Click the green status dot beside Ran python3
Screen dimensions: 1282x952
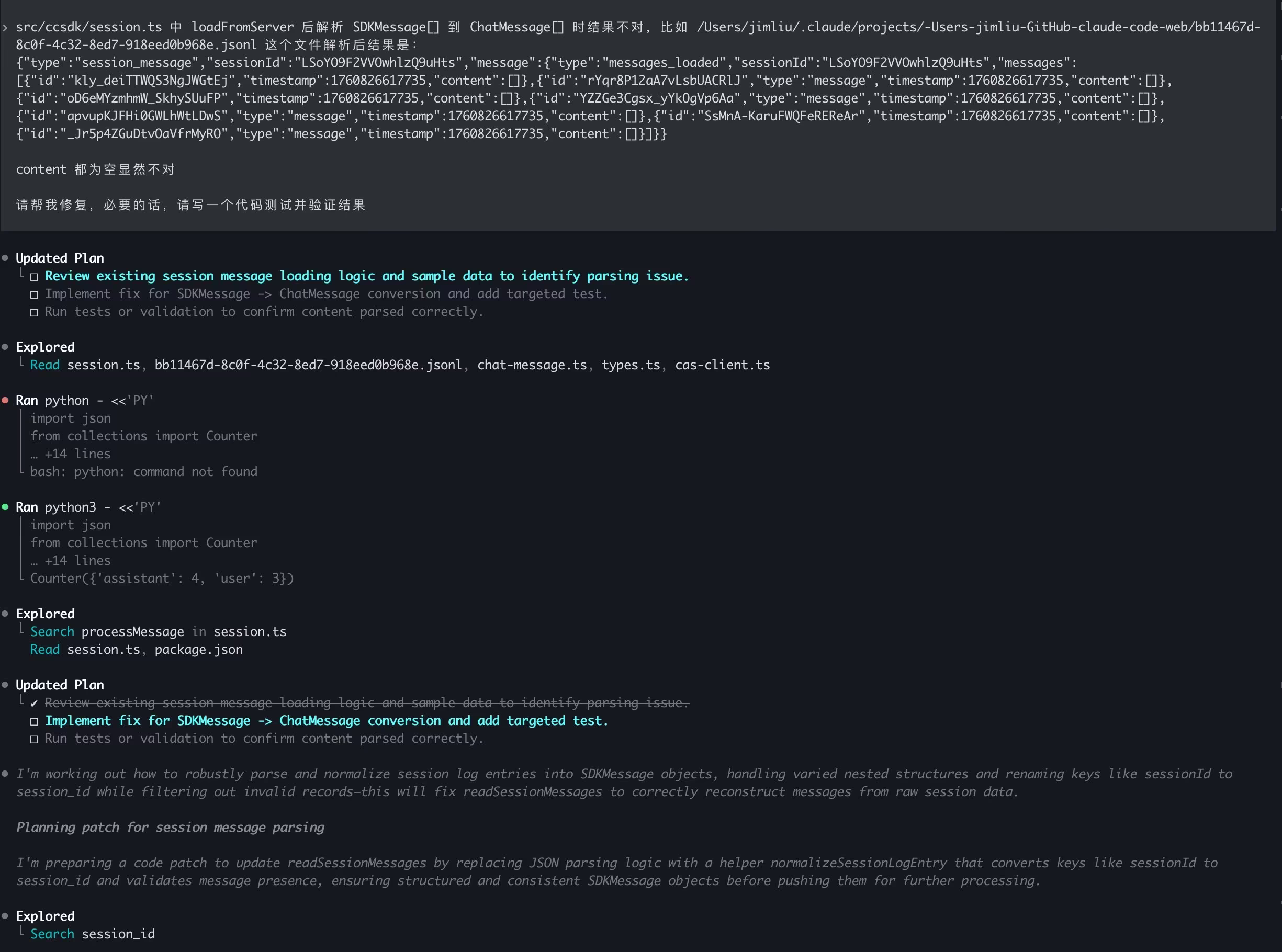tap(5, 506)
